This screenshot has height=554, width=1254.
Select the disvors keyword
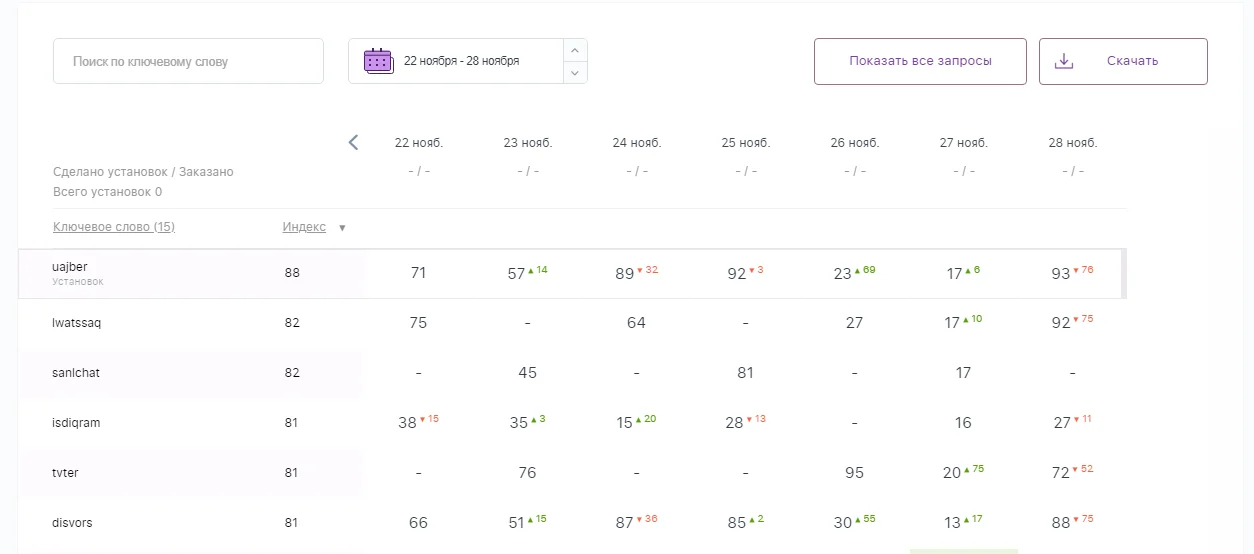pos(72,523)
